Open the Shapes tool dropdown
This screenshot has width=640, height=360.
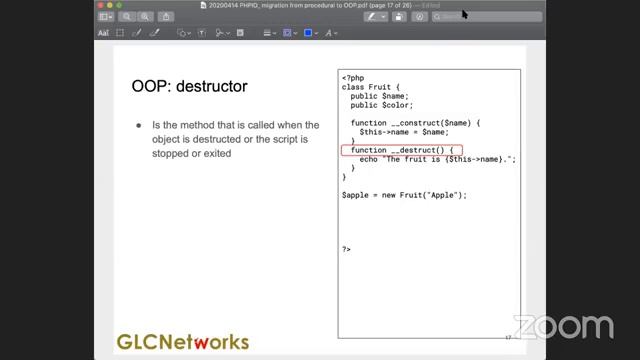tap(184, 33)
